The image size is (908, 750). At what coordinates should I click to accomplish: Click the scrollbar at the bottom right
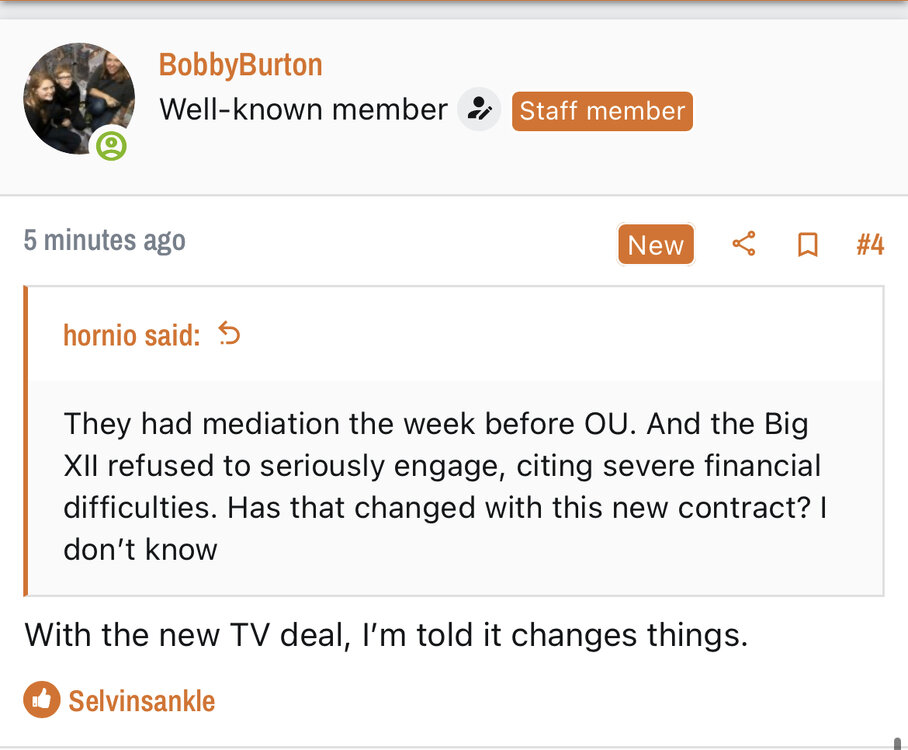896,742
